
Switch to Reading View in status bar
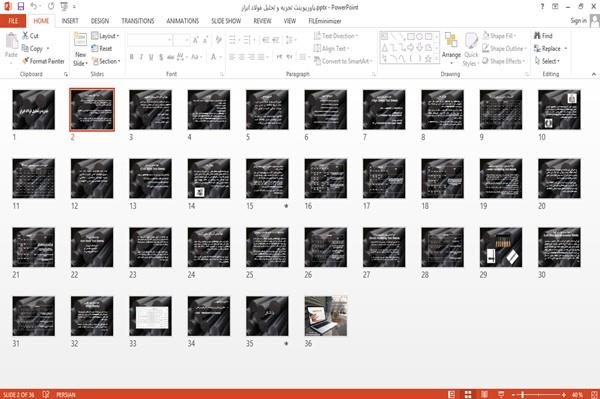(x=484, y=394)
